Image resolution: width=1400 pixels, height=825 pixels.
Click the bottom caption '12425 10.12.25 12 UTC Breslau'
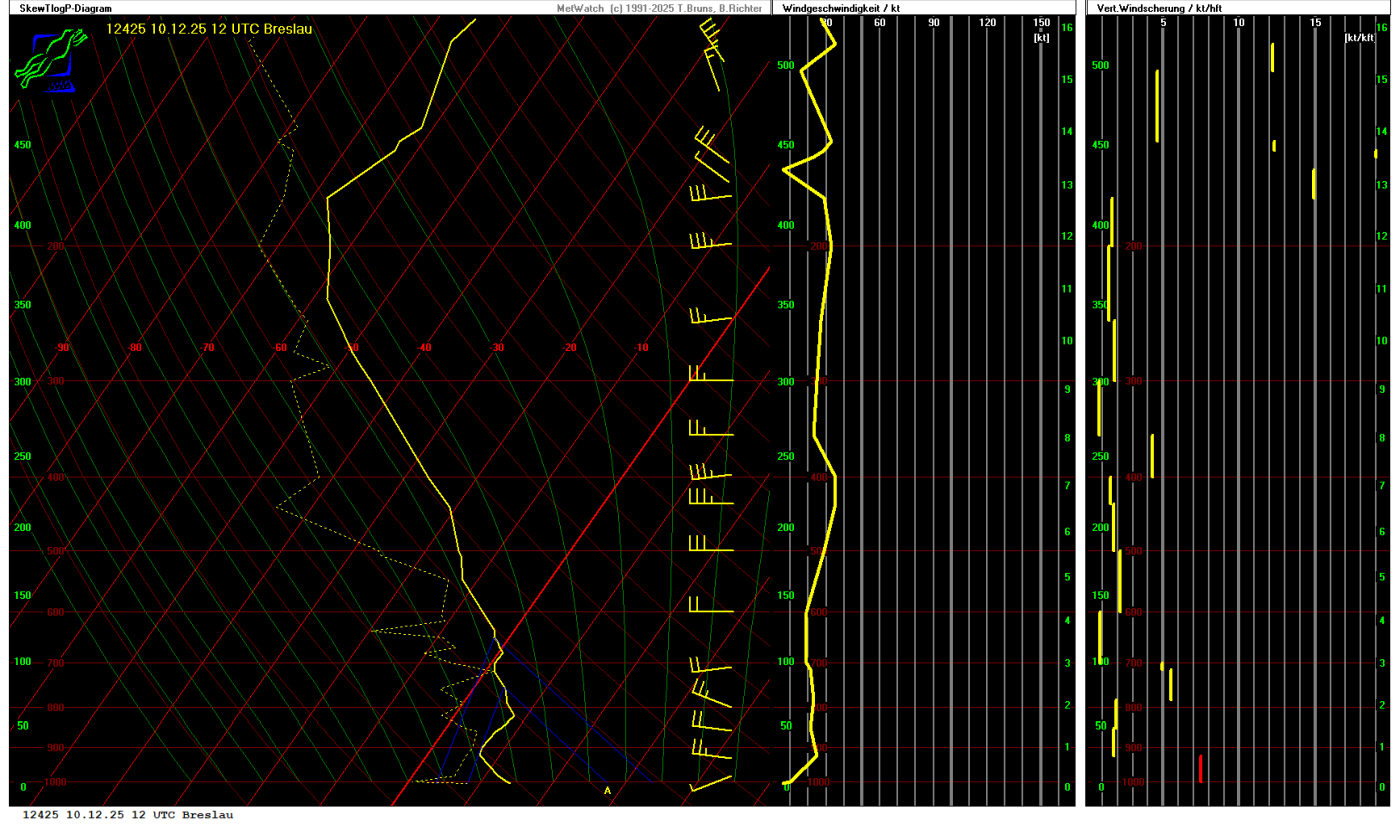(x=128, y=815)
